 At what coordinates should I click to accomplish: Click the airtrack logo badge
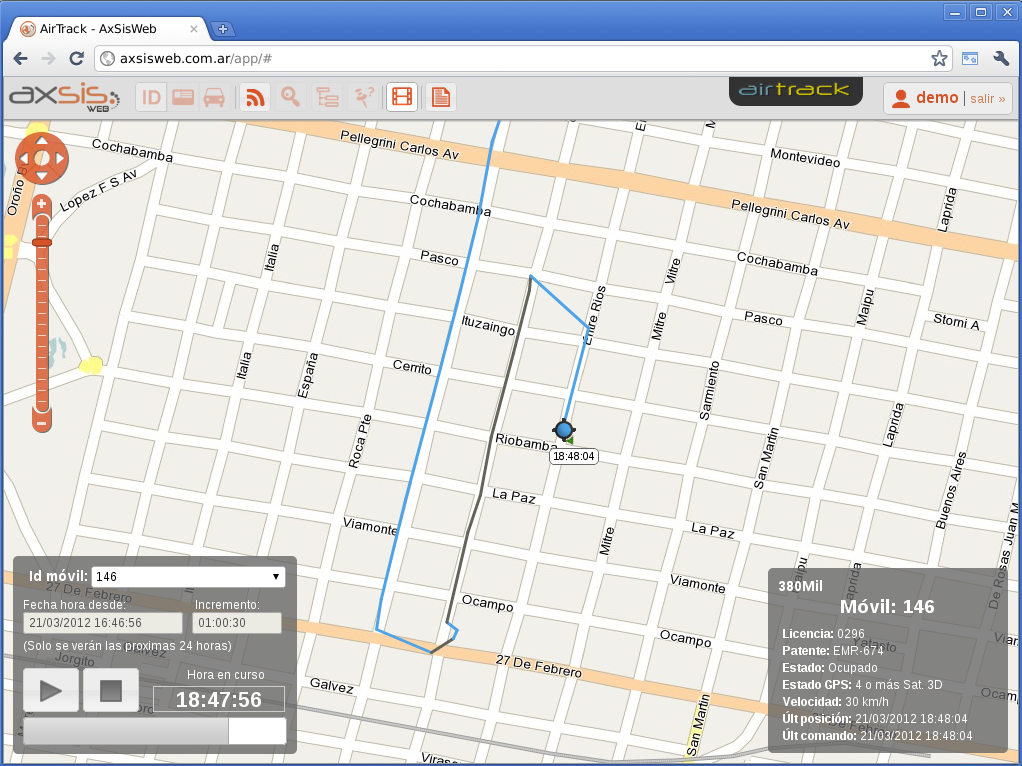click(x=795, y=91)
